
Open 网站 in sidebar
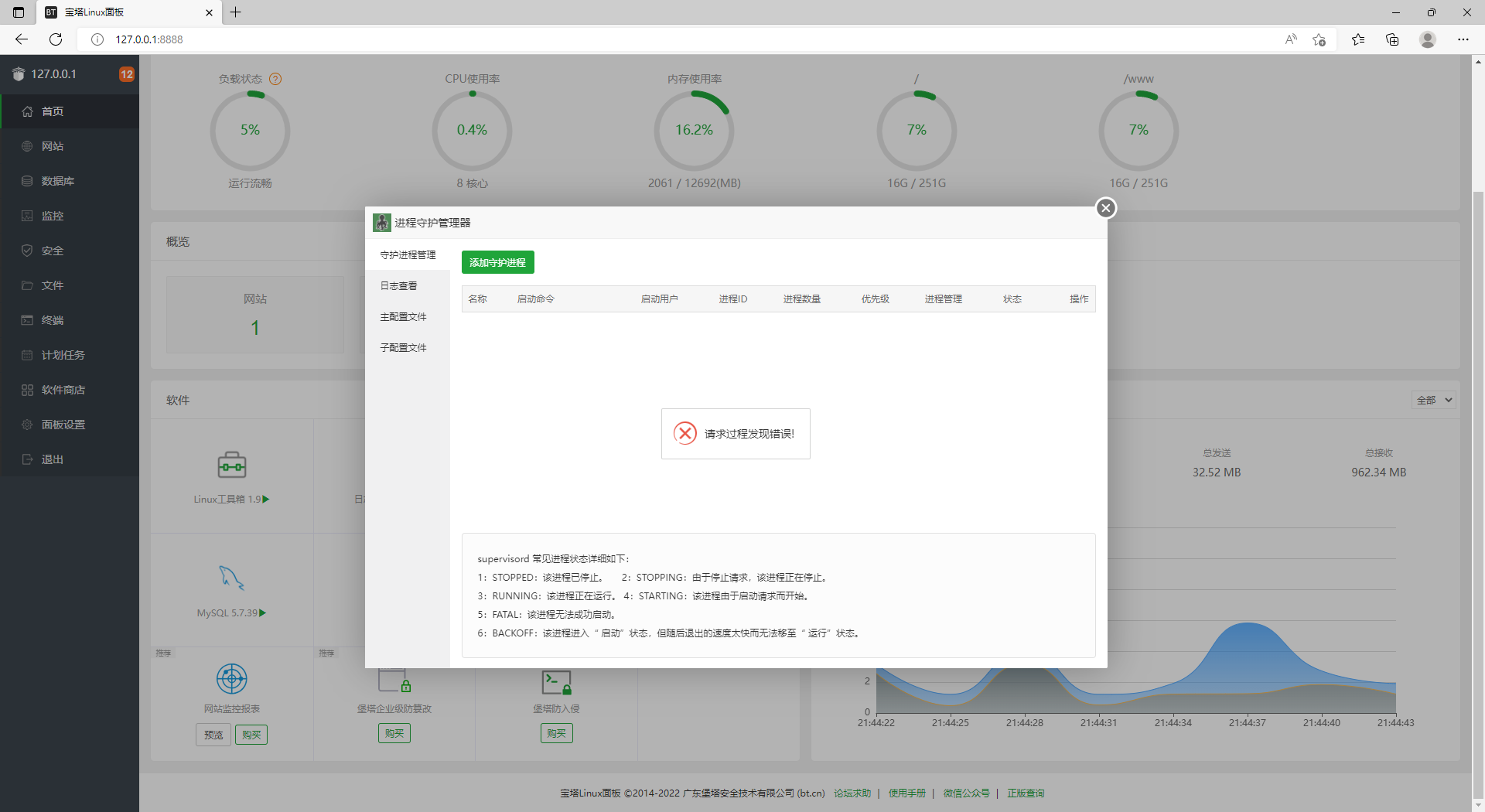[70, 146]
